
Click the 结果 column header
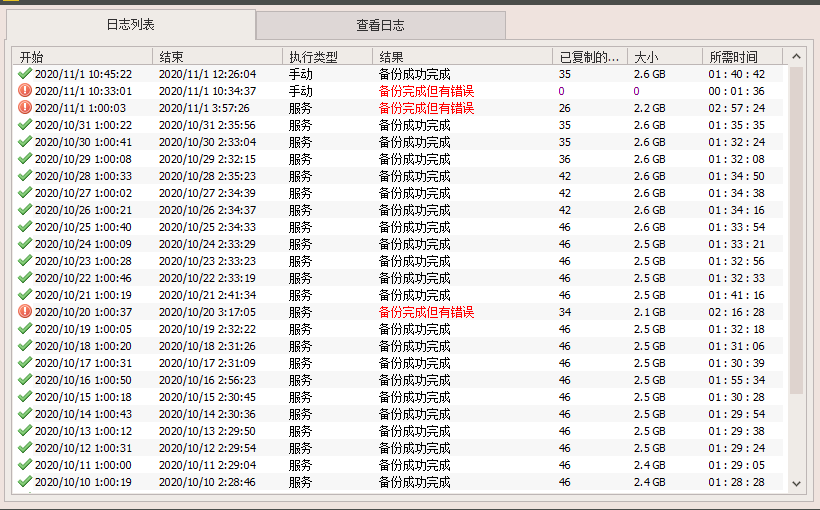(462, 57)
